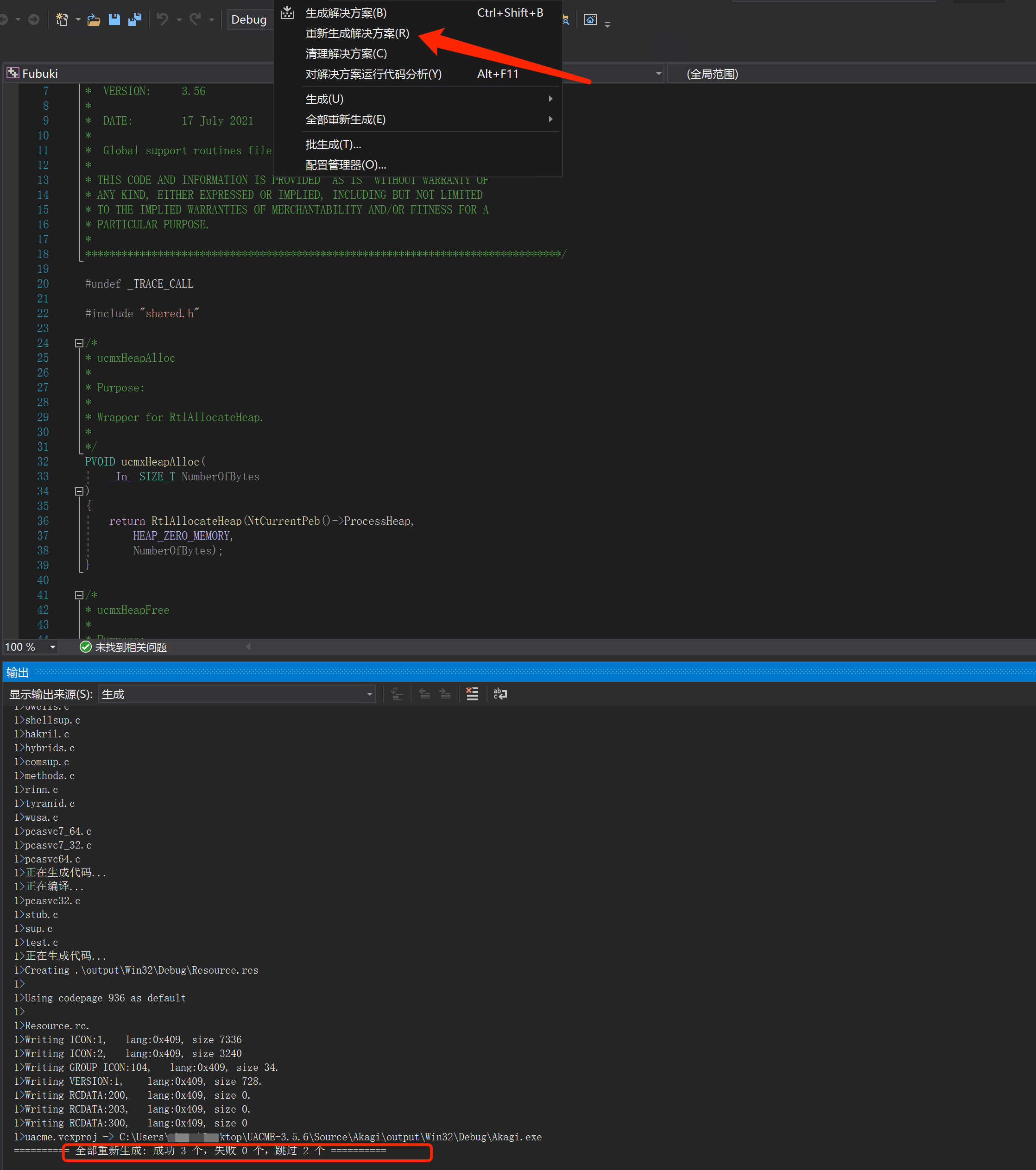The width and height of the screenshot is (1036, 1170).
Task: Open the 生成(U) submenu
Action: click(x=418, y=99)
